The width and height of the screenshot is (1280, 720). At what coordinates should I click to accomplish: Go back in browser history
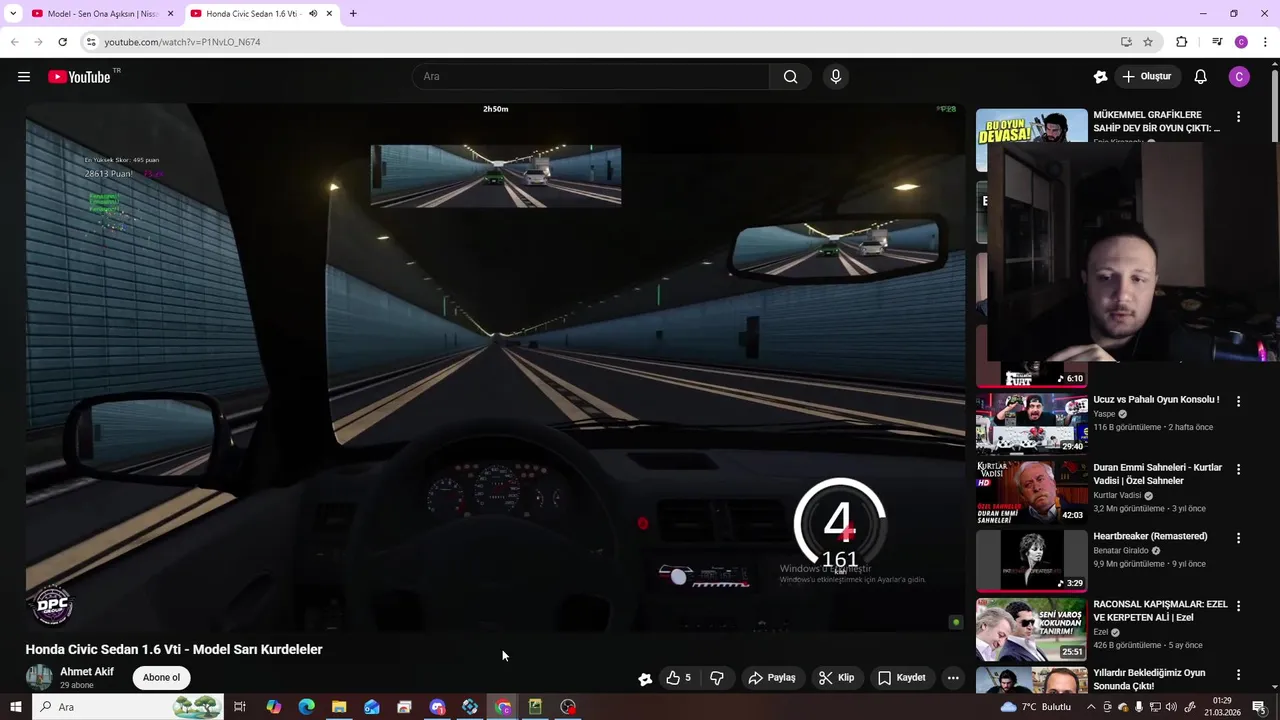(x=14, y=42)
